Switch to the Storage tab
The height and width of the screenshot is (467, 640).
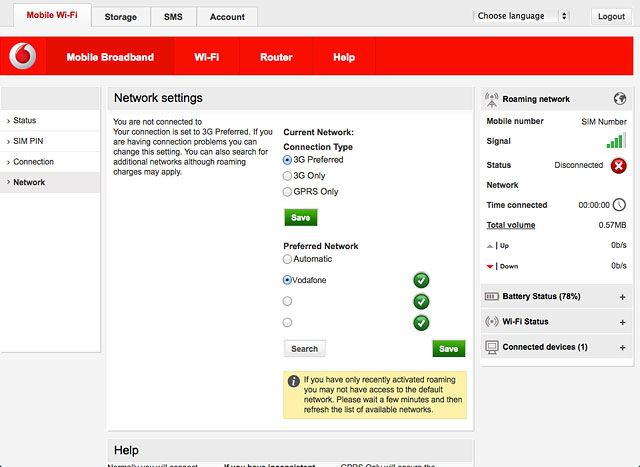[x=120, y=17]
